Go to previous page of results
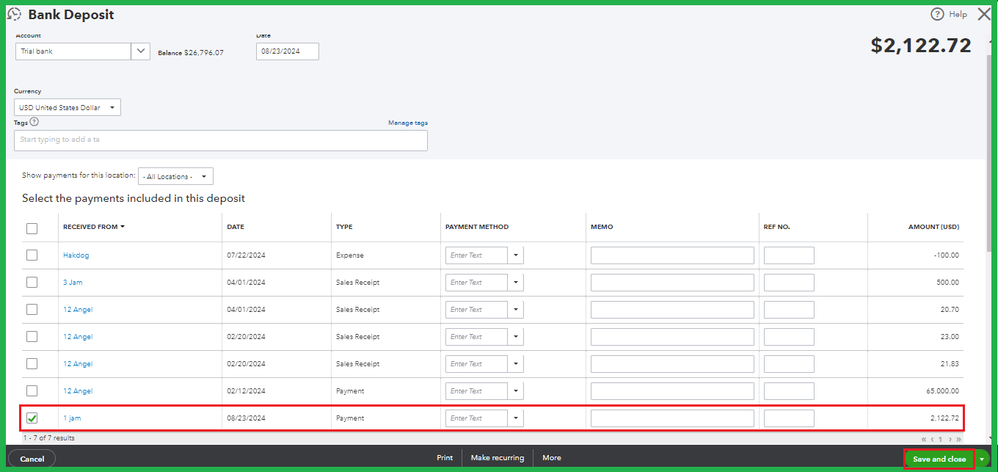Image resolution: width=998 pixels, height=472 pixels. [x=932, y=439]
